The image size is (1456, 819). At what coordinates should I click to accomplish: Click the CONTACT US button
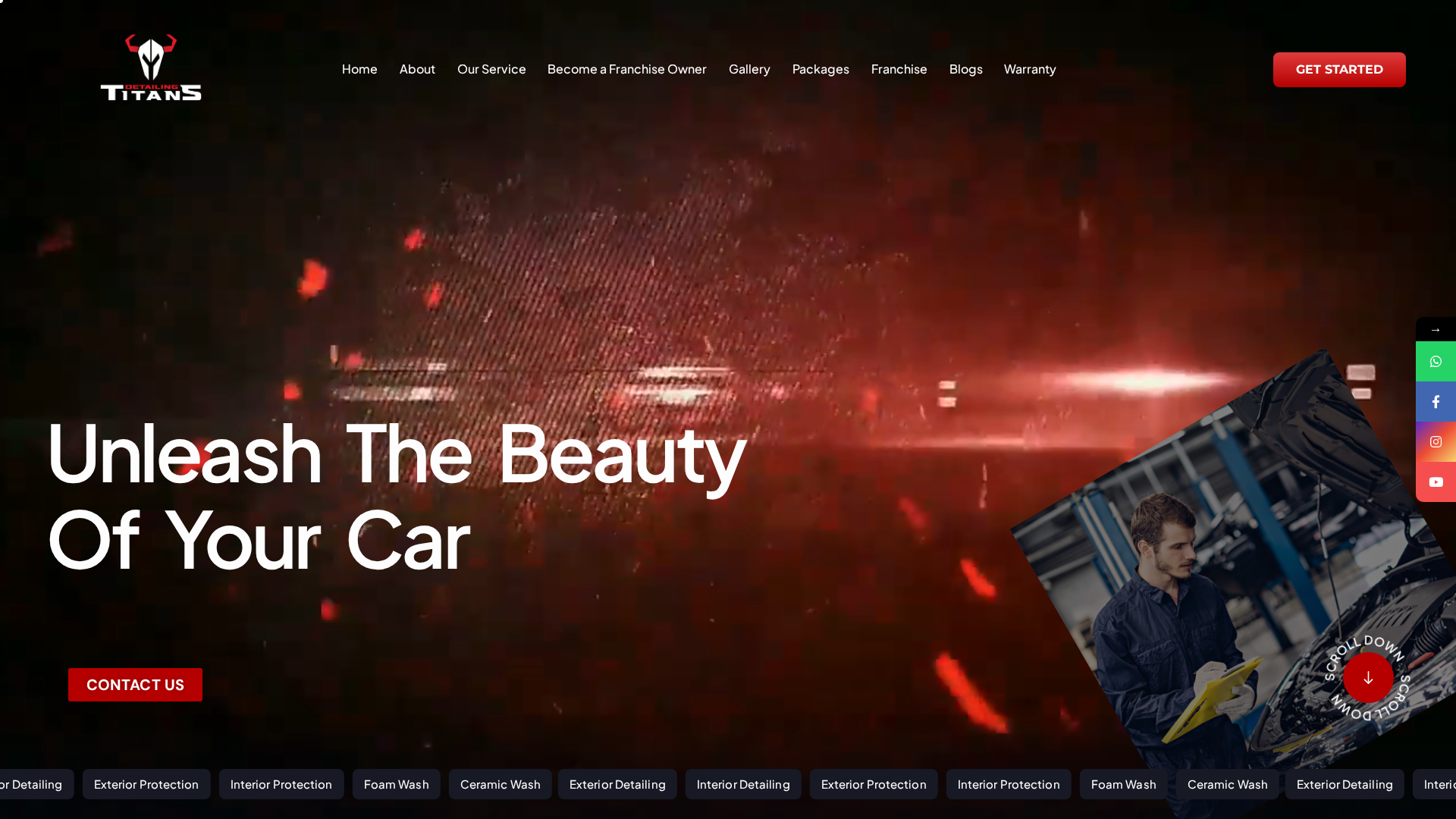(x=135, y=685)
